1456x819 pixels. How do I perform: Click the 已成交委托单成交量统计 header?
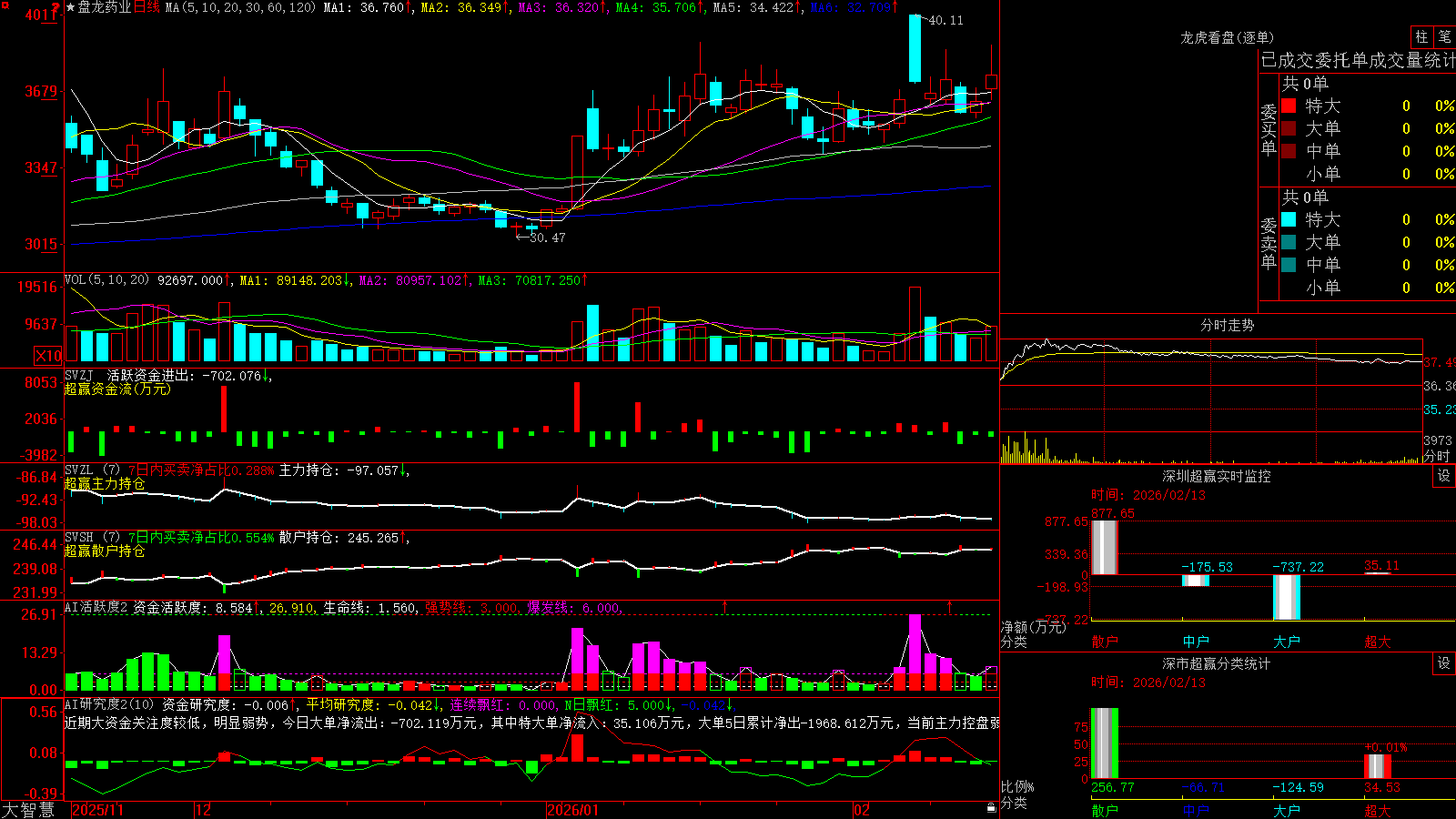point(1358,60)
